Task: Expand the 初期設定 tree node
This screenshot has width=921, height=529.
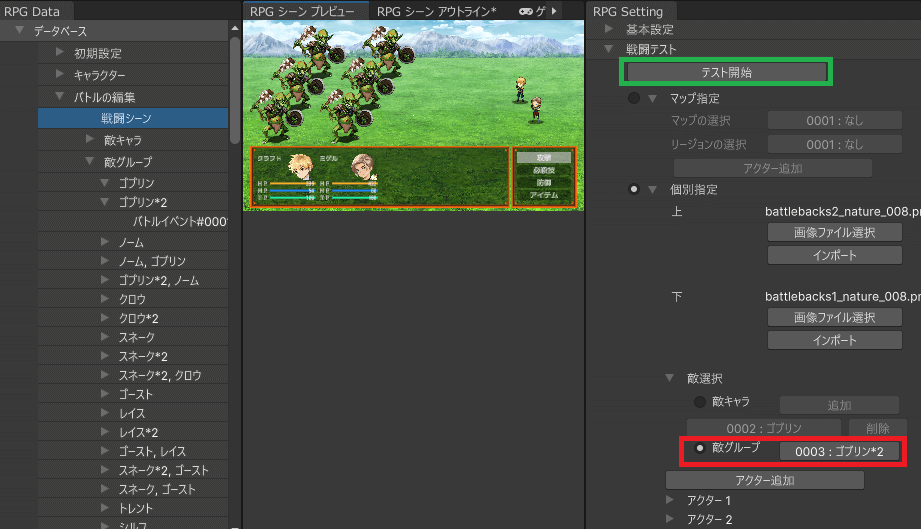Action: [x=60, y=52]
